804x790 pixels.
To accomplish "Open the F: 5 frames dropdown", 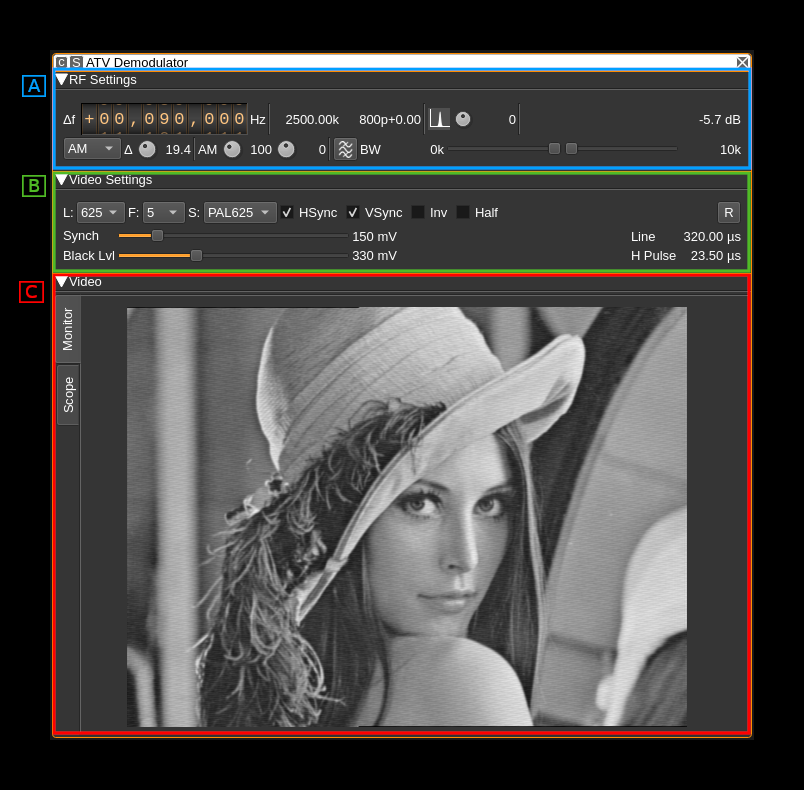I will [x=164, y=213].
